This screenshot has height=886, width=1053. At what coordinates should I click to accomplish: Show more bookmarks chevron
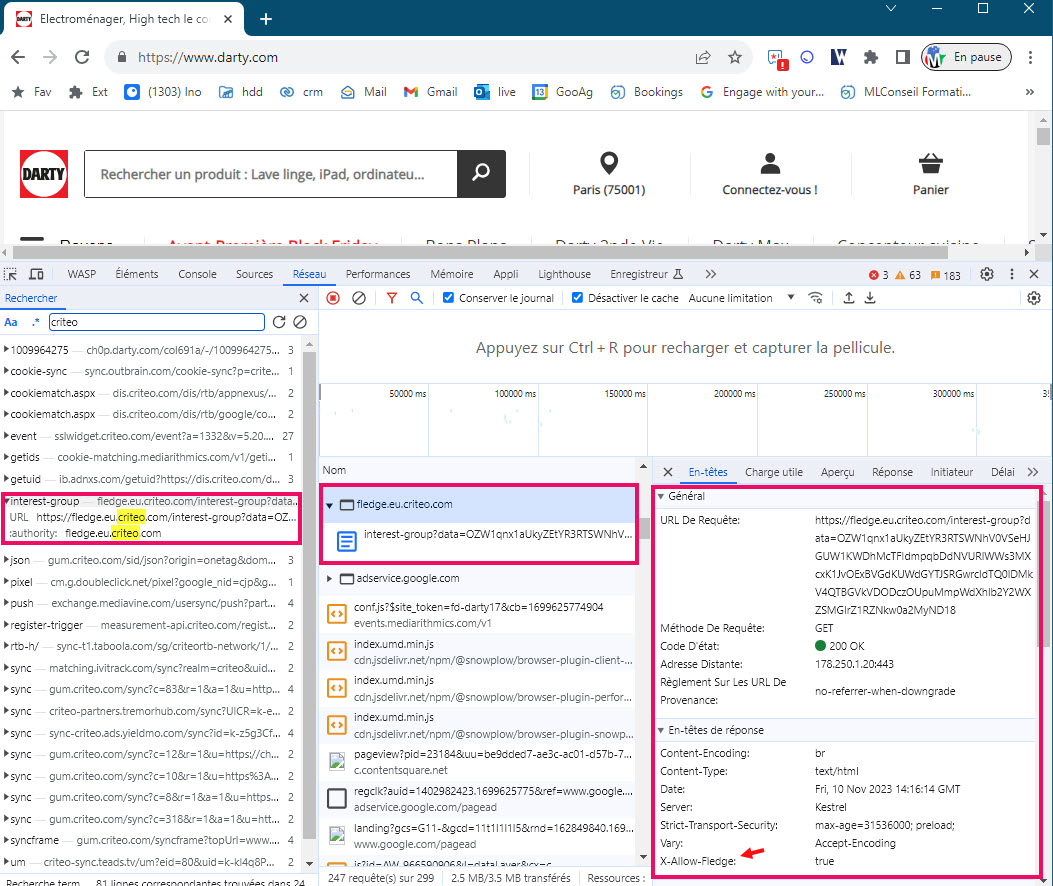(1029, 92)
